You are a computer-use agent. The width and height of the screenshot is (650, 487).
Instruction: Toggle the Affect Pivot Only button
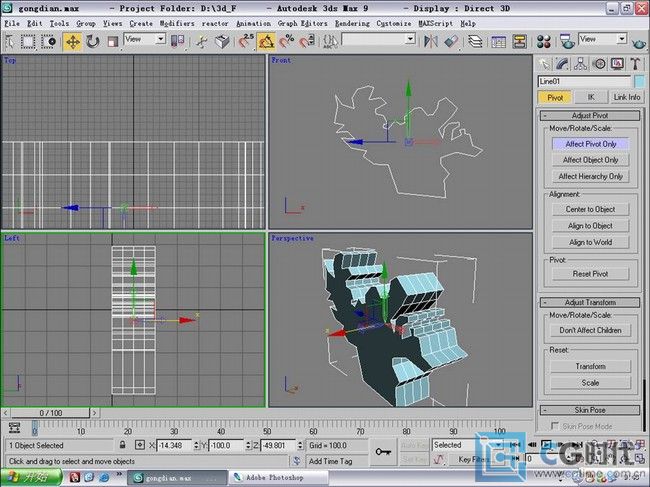point(591,144)
